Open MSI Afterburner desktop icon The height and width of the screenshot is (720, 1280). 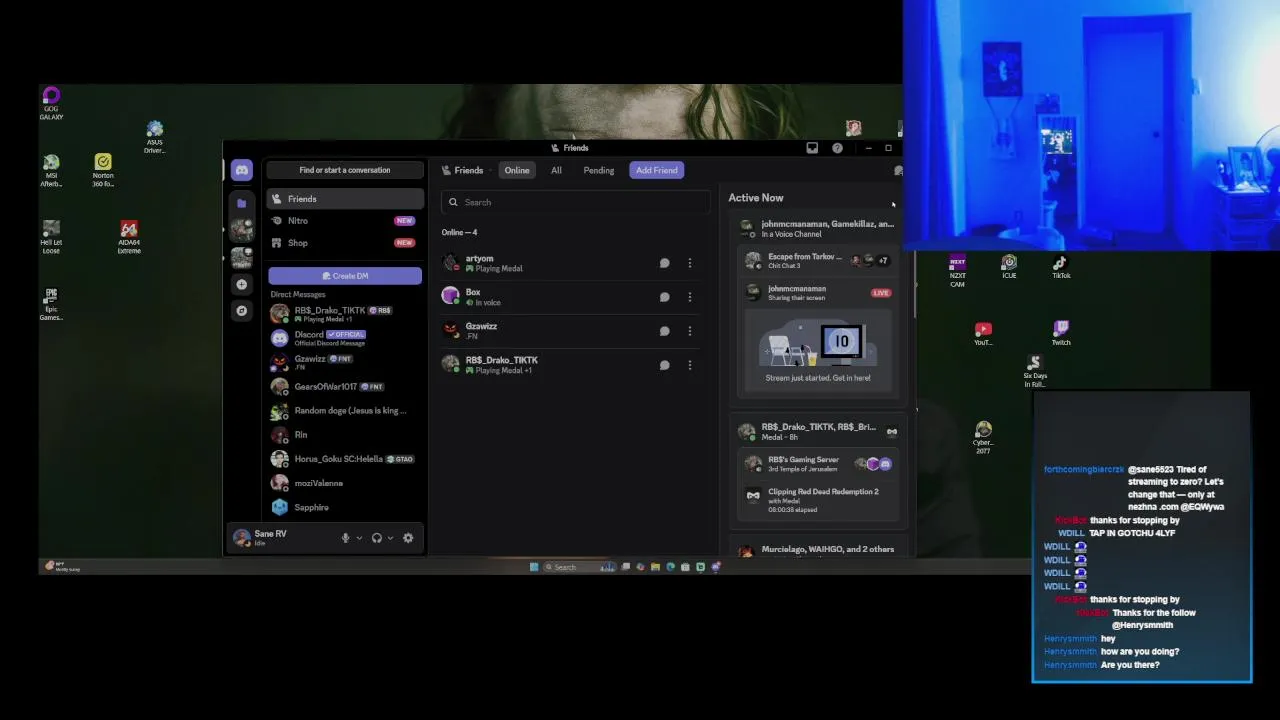[51, 170]
